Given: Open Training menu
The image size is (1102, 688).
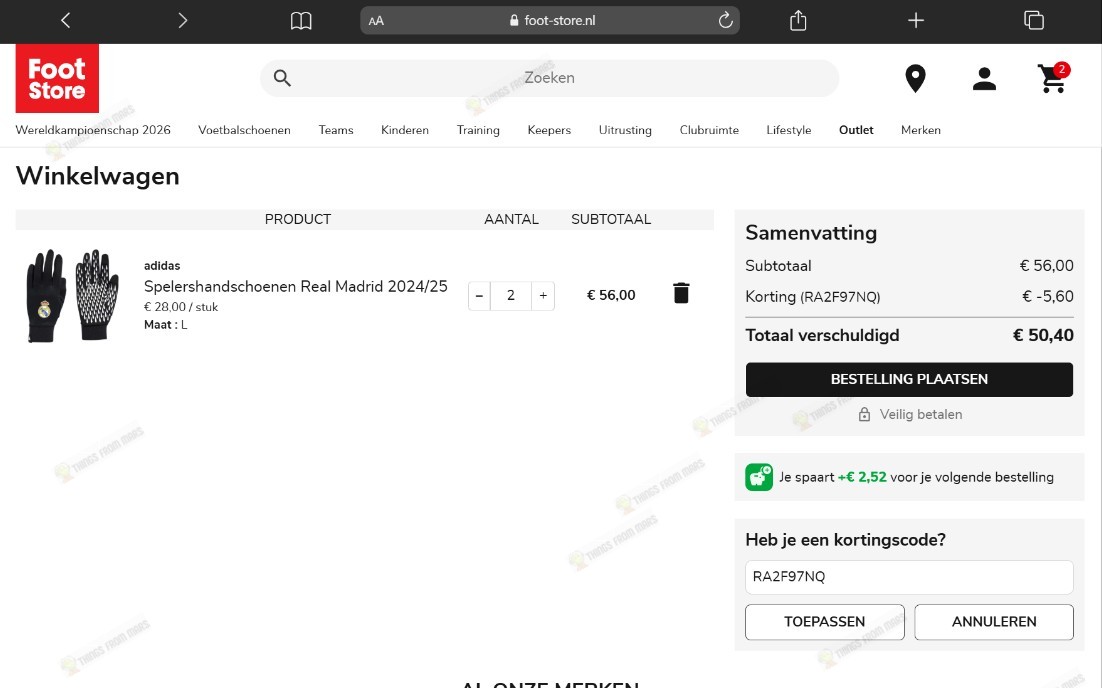Looking at the screenshot, I should pos(478,130).
